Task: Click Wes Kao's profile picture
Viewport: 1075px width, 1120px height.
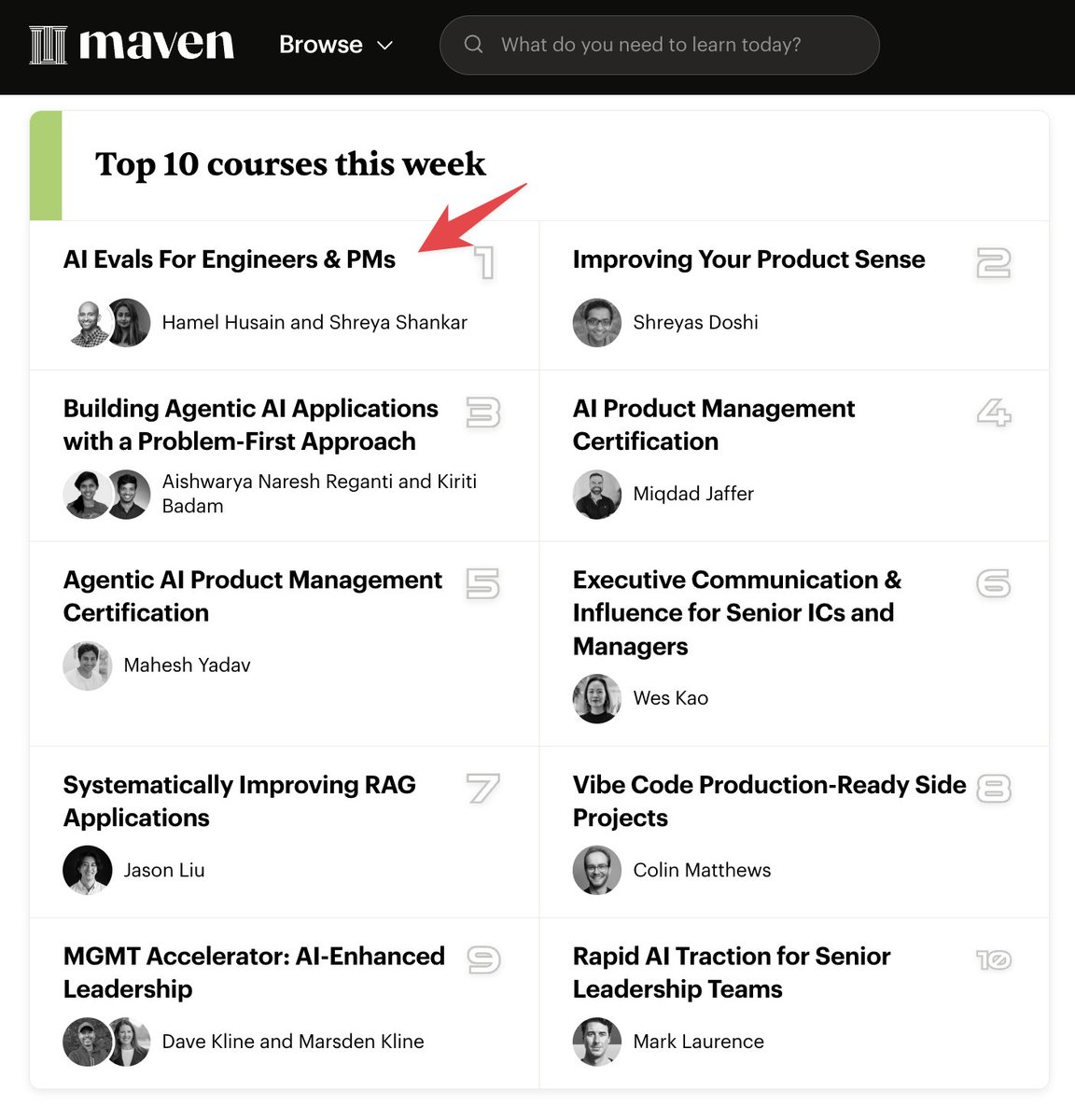Action: click(597, 699)
